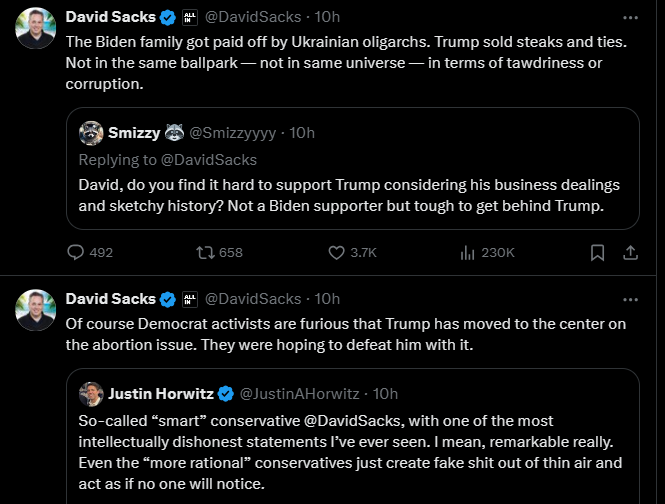665x504 pixels.
Task: Open more options on abortion tweet
Action: (629, 299)
